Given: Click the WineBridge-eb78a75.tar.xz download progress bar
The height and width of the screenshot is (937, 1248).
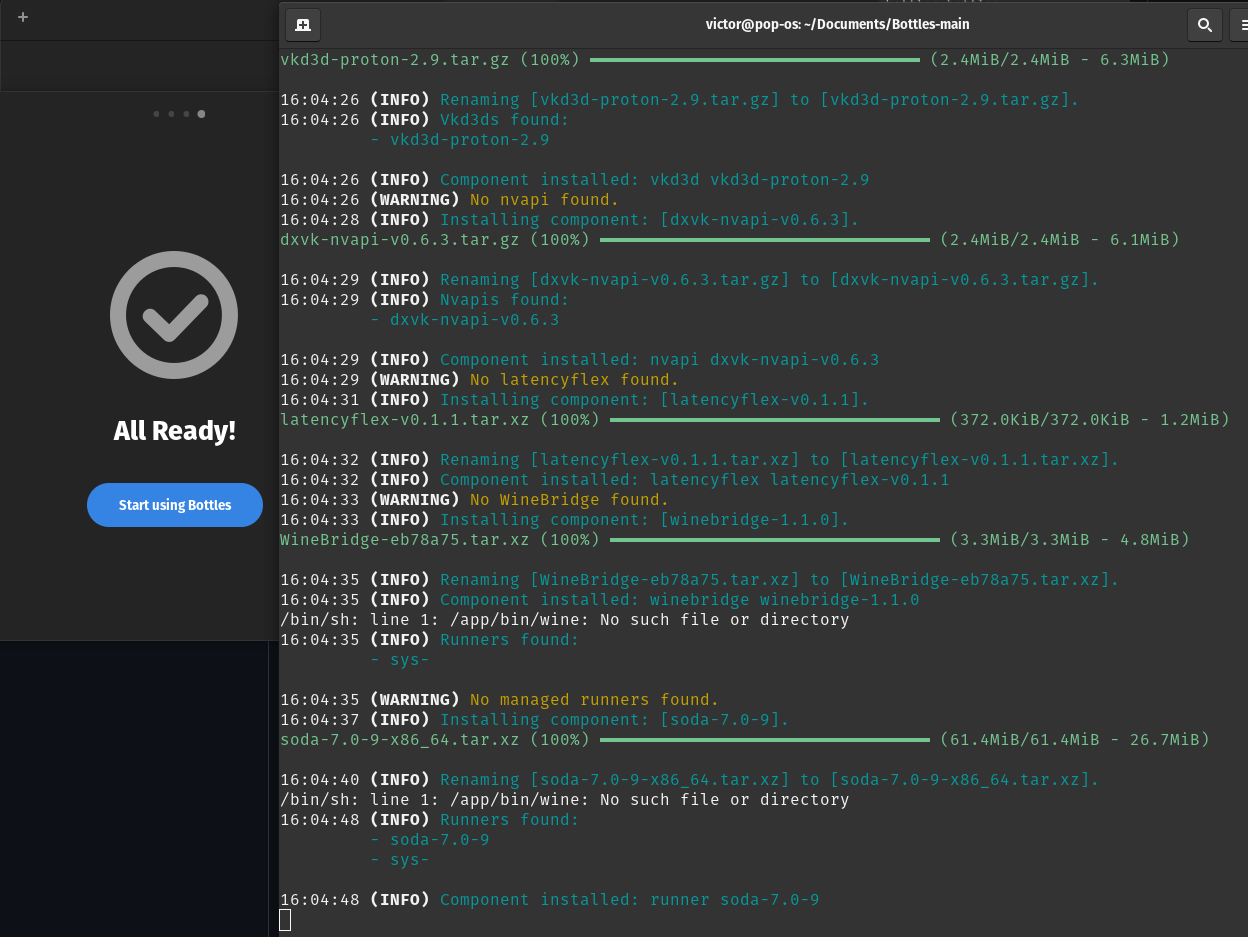Looking at the screenshot, I should (775, 540).
